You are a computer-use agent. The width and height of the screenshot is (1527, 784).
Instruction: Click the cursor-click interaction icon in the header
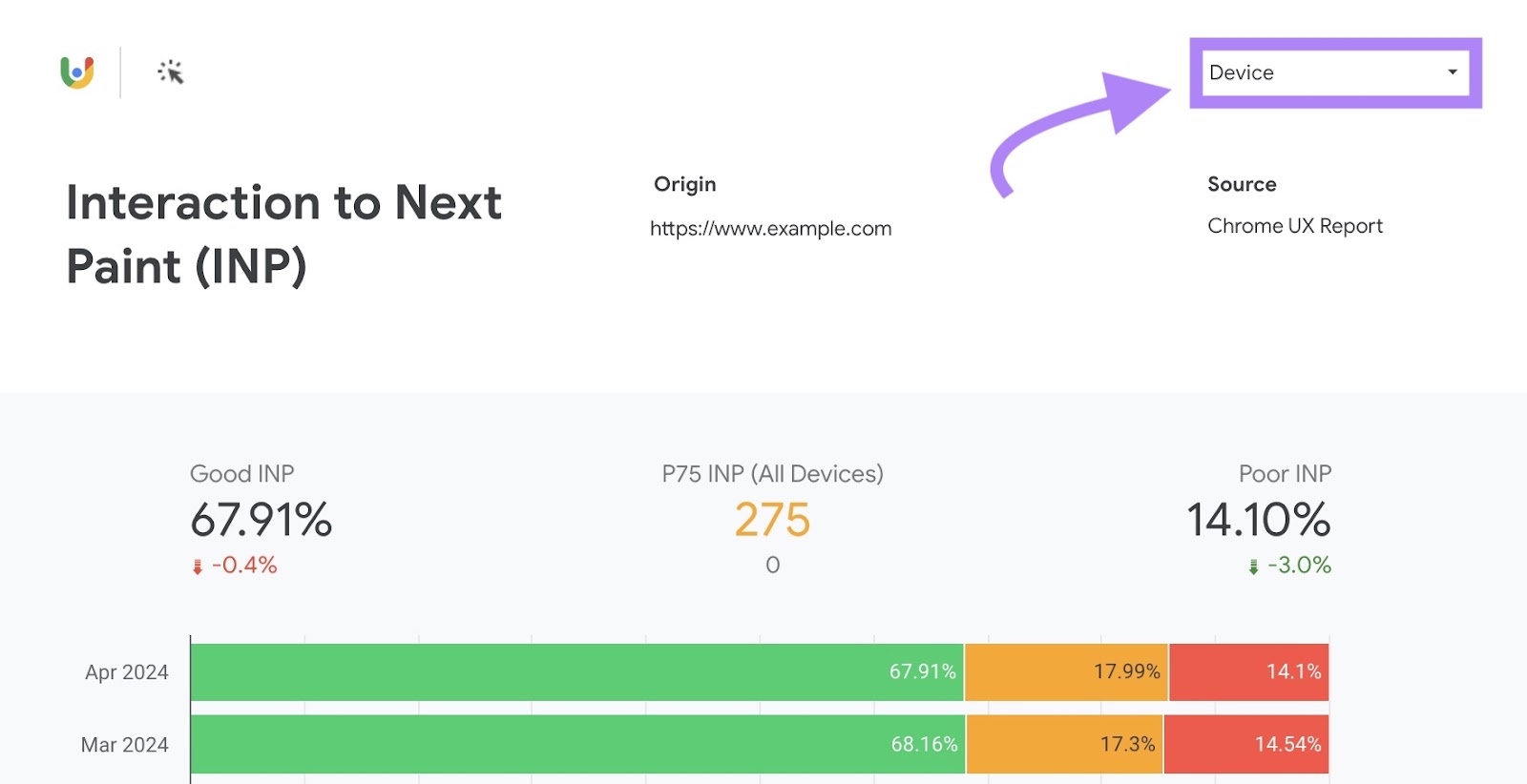coord(169,71)
